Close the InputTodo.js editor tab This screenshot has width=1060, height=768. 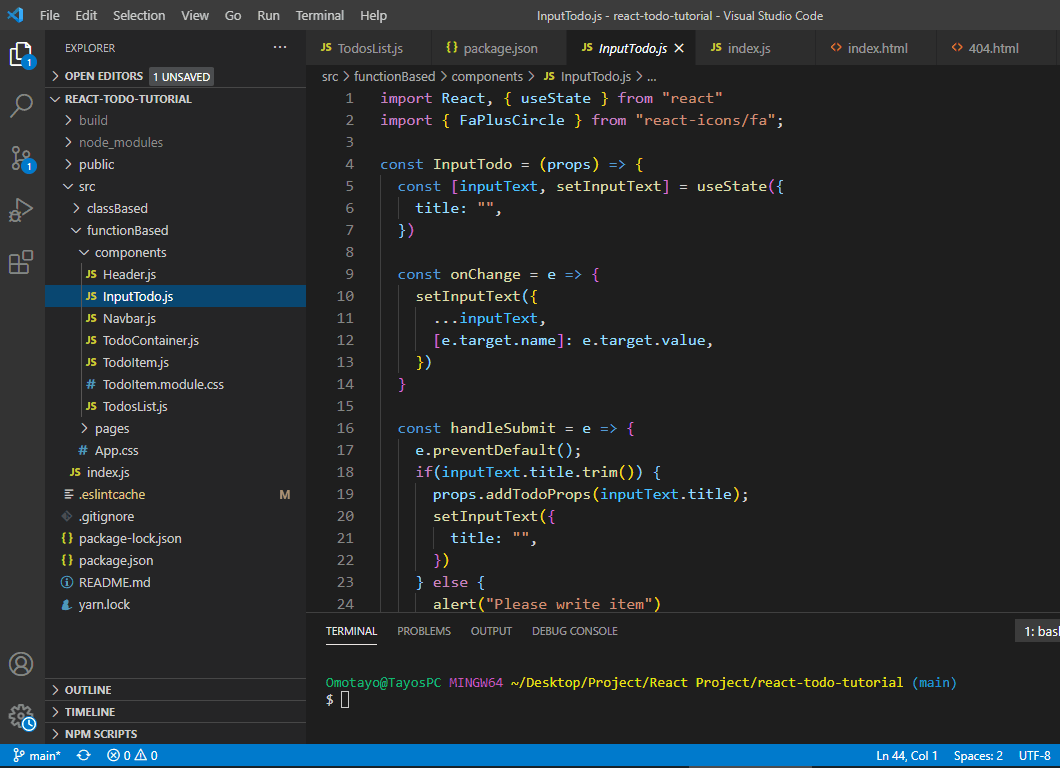(x=679, y=48)
